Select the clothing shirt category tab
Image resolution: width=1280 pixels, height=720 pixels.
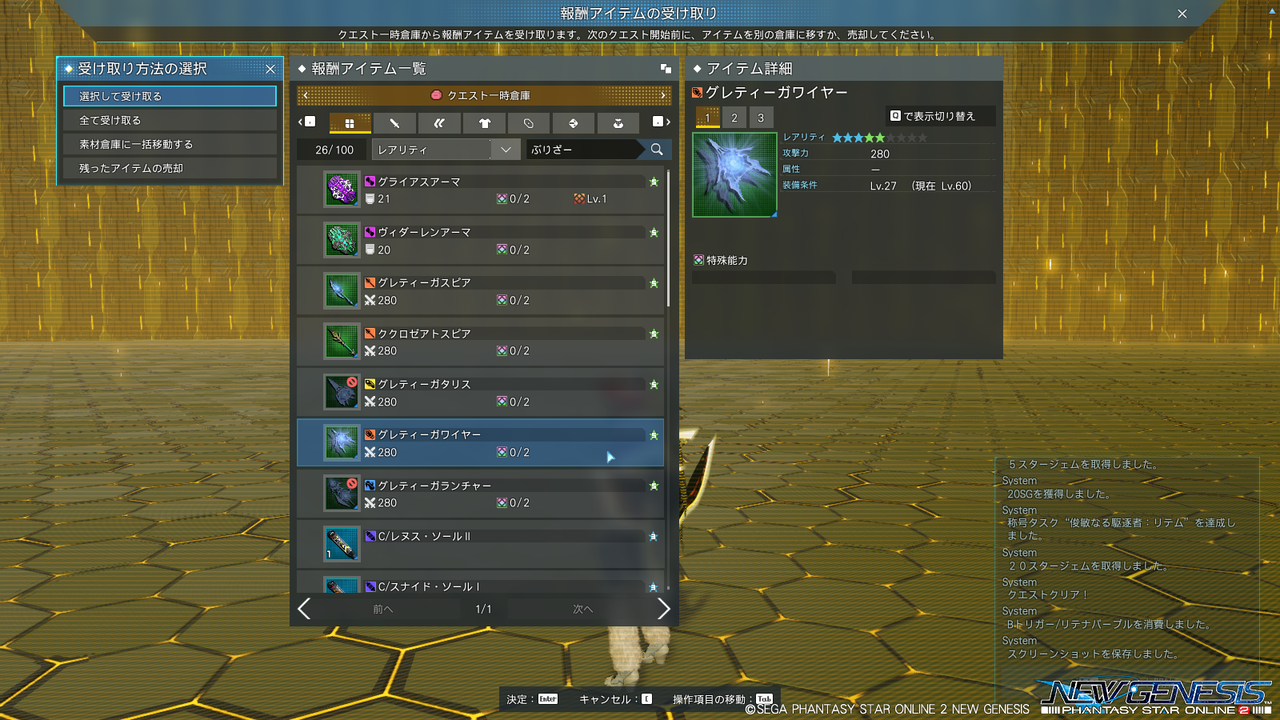484,123
